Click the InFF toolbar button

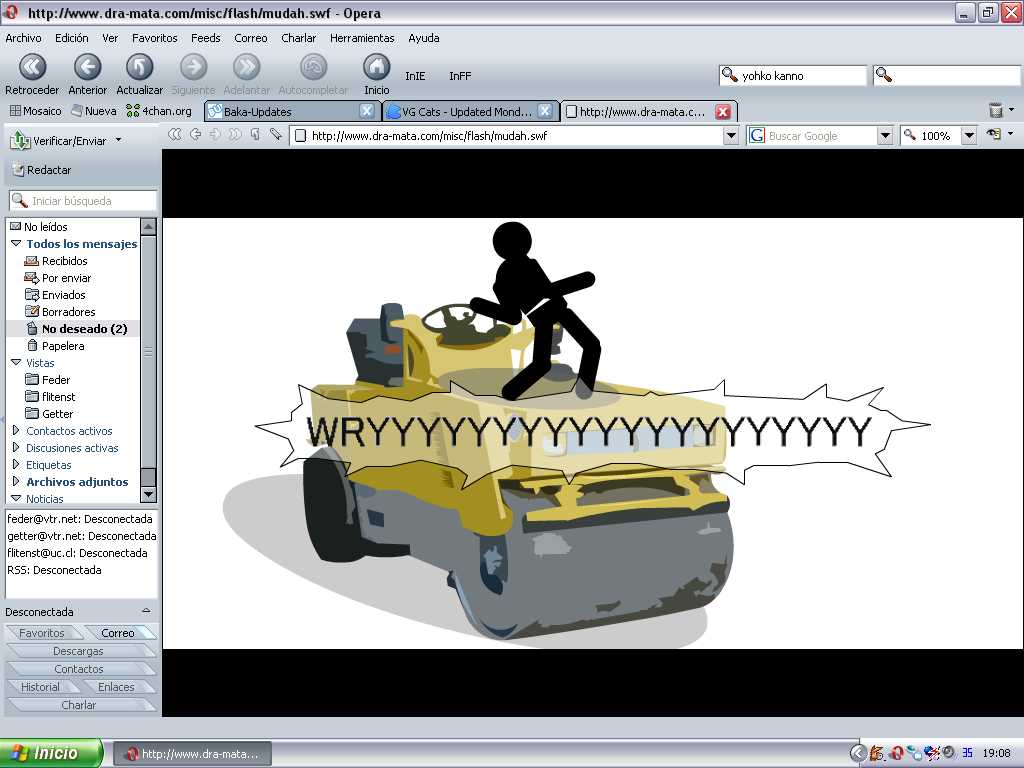click(x=460, y=76)
